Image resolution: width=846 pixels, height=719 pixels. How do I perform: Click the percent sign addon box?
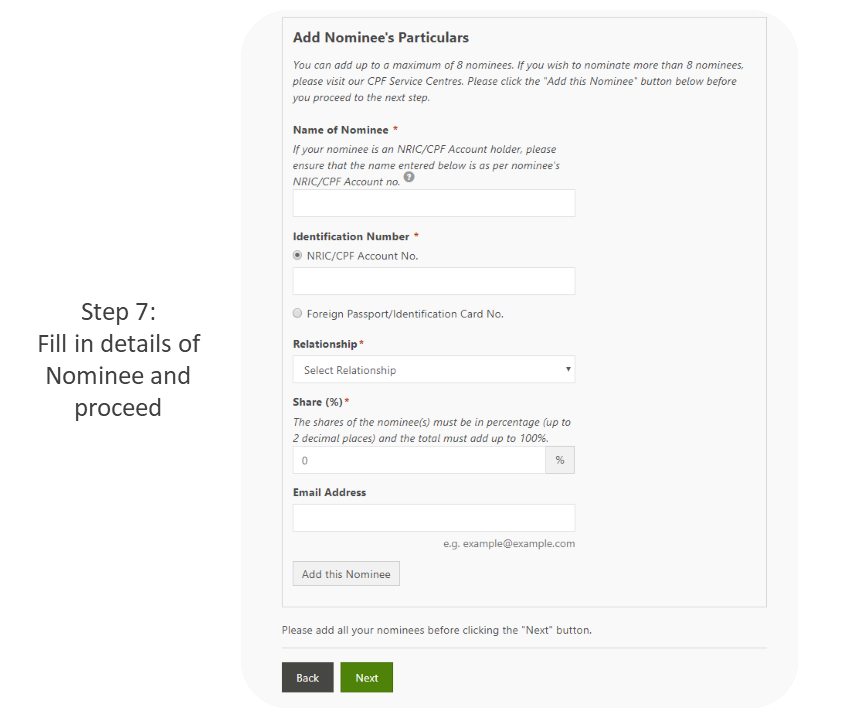click(x=560, y=460)
